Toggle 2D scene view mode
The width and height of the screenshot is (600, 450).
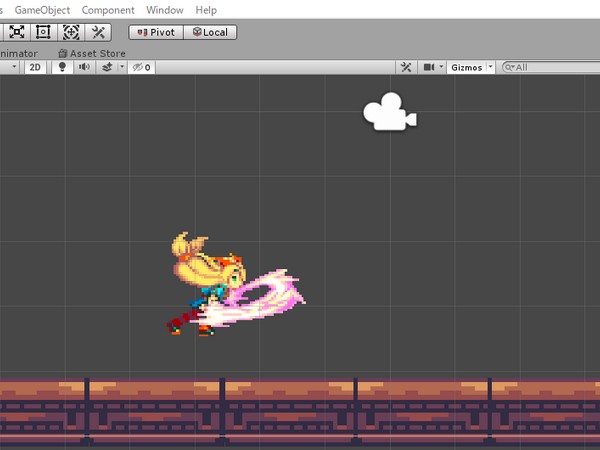click(35, 67)
